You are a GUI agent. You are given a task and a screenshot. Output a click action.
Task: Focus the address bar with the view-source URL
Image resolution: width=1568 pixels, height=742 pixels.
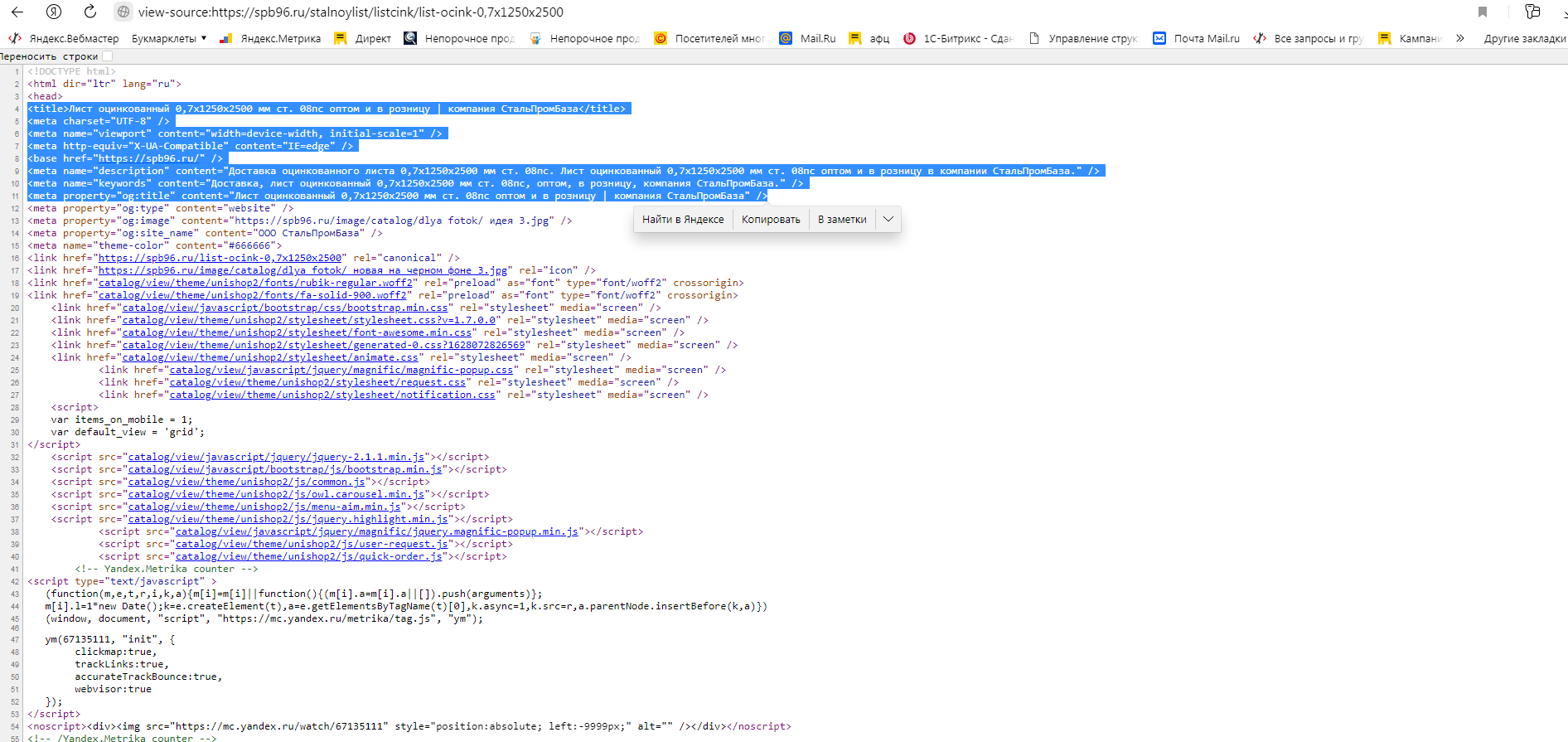(x=351, y=12)
